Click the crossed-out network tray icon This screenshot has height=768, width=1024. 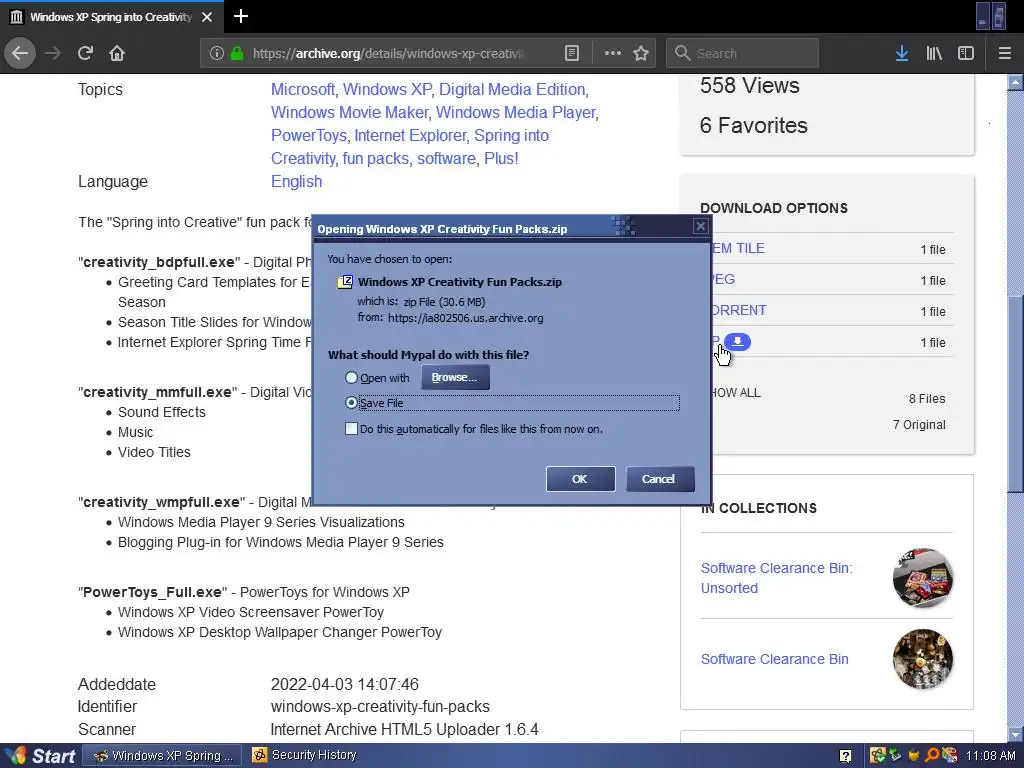[x=950, y=756]
